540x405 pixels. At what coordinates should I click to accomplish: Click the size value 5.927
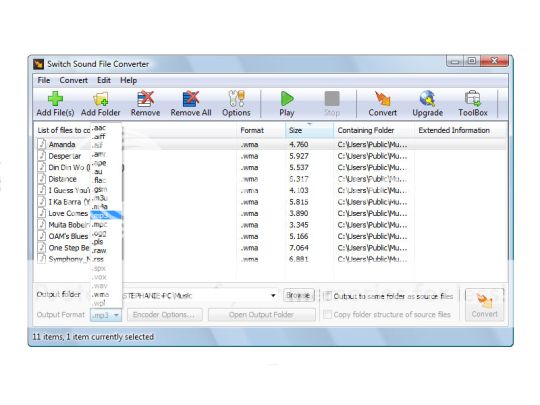coord(299,156)
